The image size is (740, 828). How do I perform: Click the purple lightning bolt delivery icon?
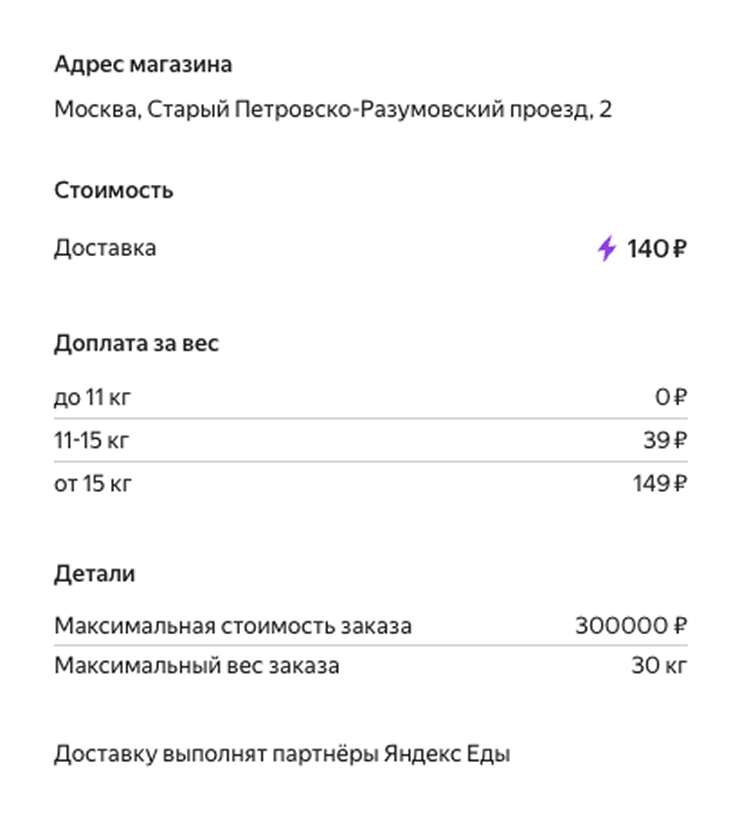pyautogui.click(x=606, y=248)
